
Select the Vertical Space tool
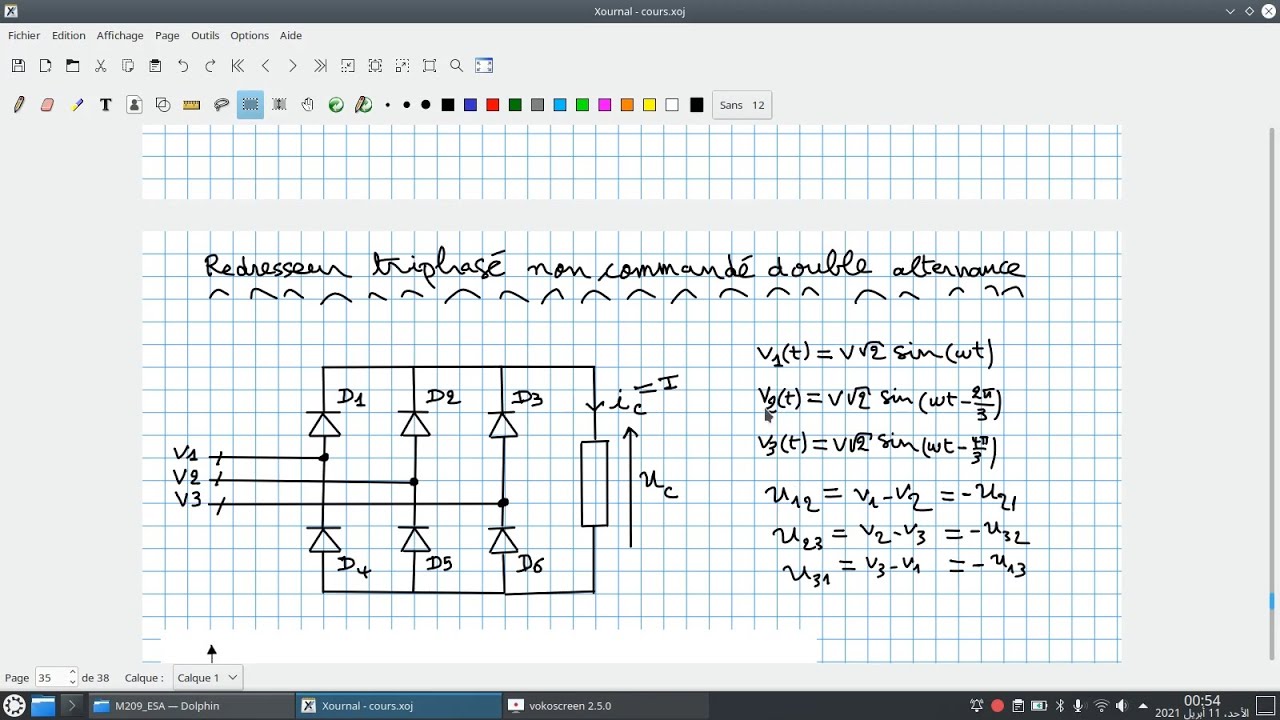(279, 105)
